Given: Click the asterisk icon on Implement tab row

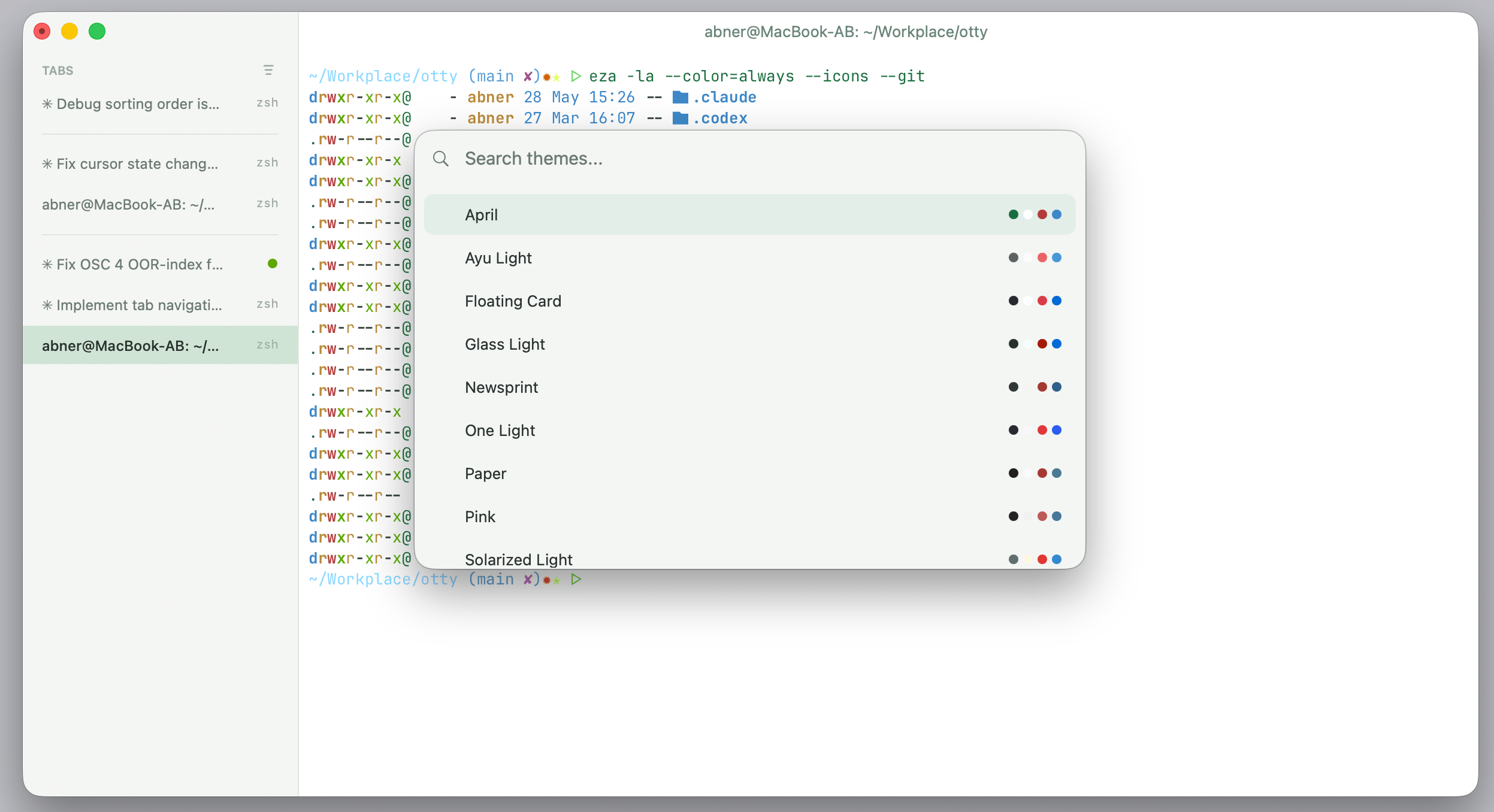Looking at the screenshot, I should click(x=47, y=305).
